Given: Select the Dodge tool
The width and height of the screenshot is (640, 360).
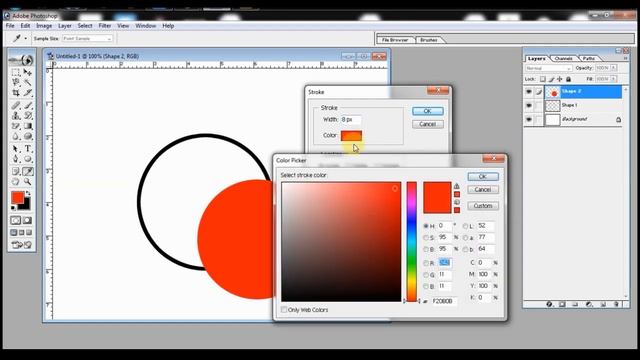Looking at the screenshot, I should click(27, 136).
